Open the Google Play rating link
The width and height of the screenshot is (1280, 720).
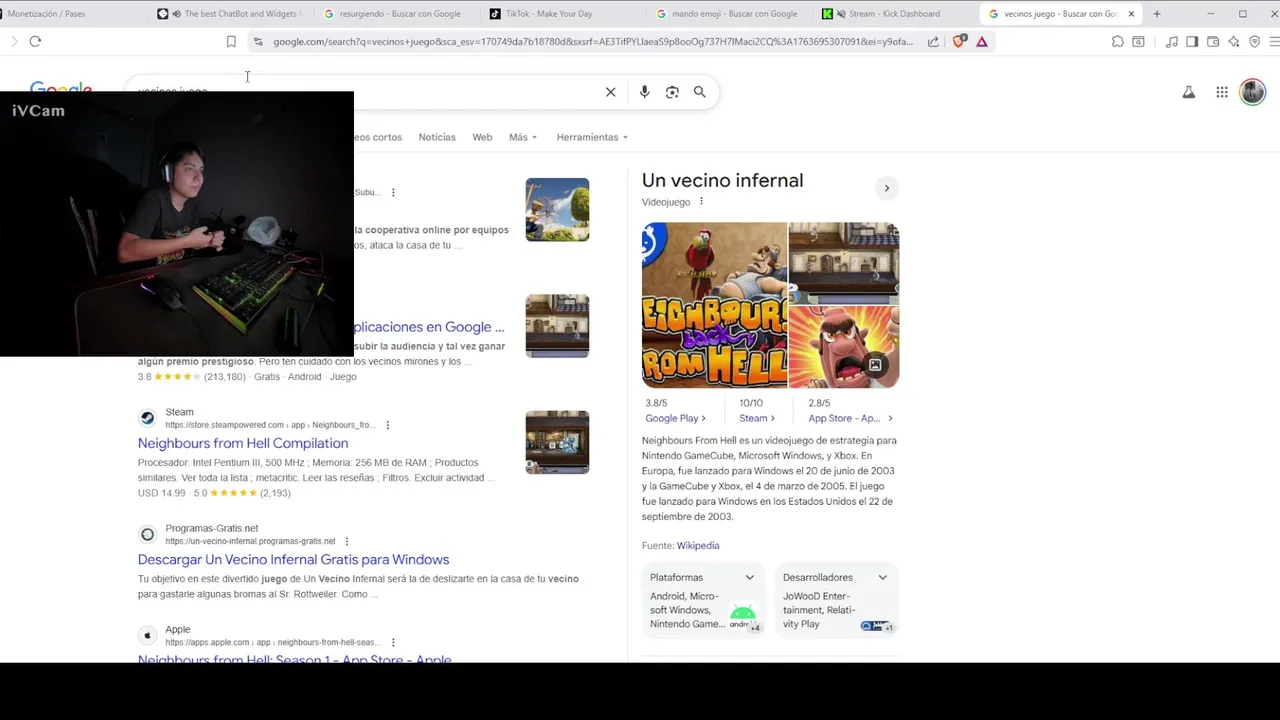675,418
